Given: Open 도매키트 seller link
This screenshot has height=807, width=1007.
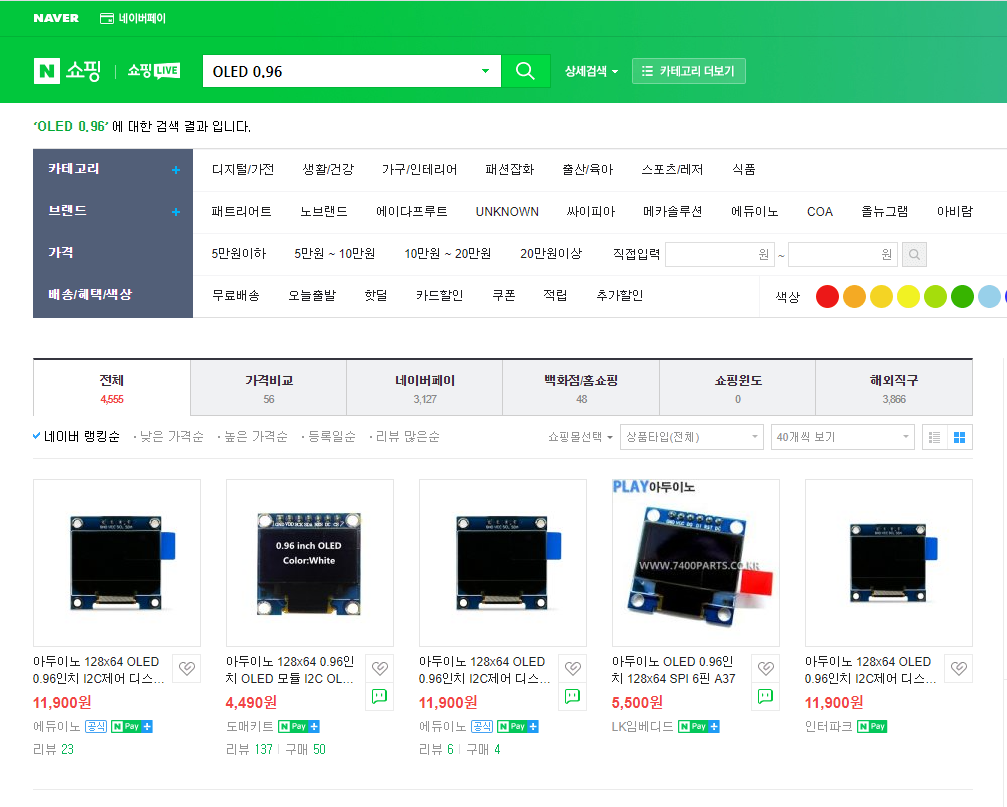Looking at the screenshot, I should pyautogui.click(x=249, y=726).
